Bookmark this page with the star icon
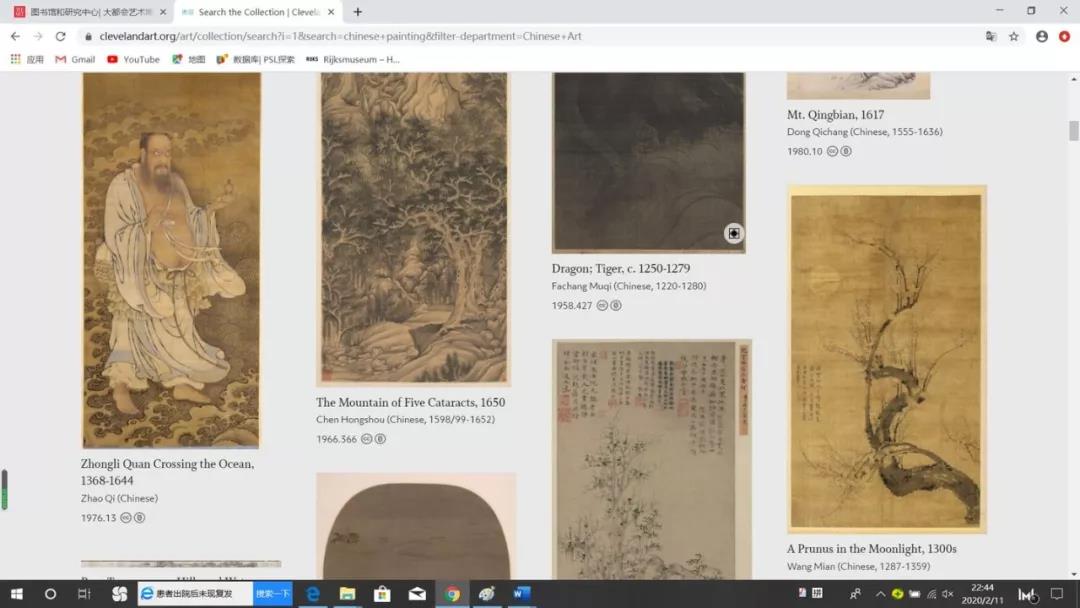 [1013, 36]
